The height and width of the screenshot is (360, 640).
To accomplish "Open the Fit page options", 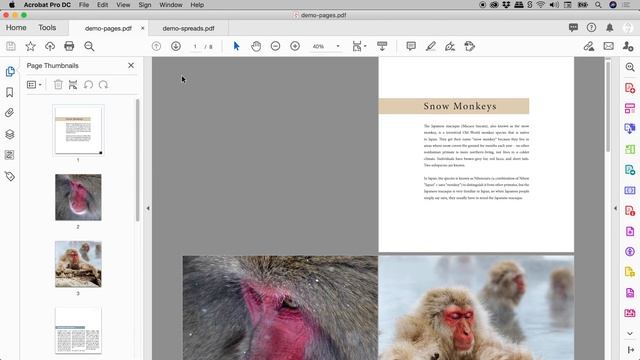I will pos(359,46).
